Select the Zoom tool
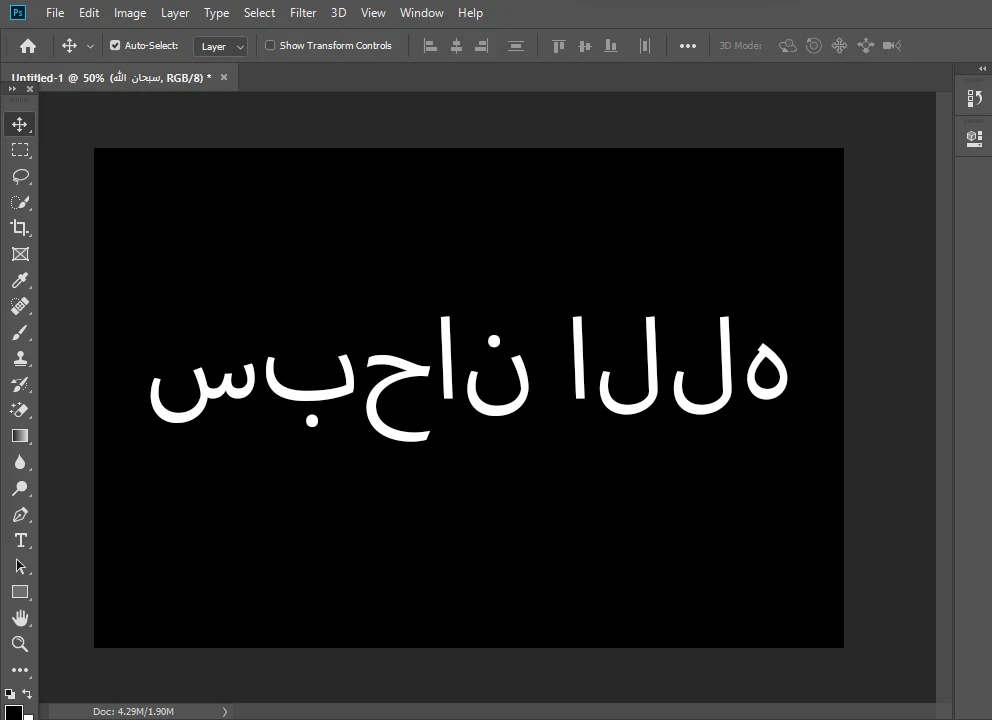This screenshot has height=720, width=992. (20, 644)
